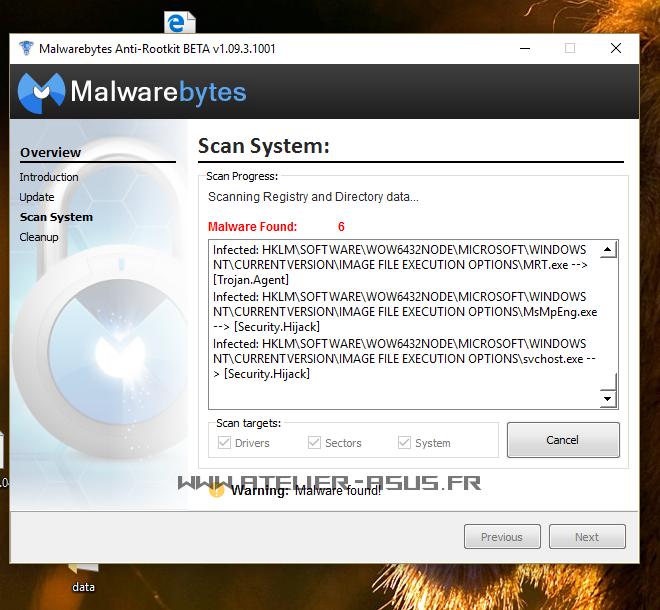Toggle the System scan target checkbox
Screen dimensions: 660x610
point(404,443)
